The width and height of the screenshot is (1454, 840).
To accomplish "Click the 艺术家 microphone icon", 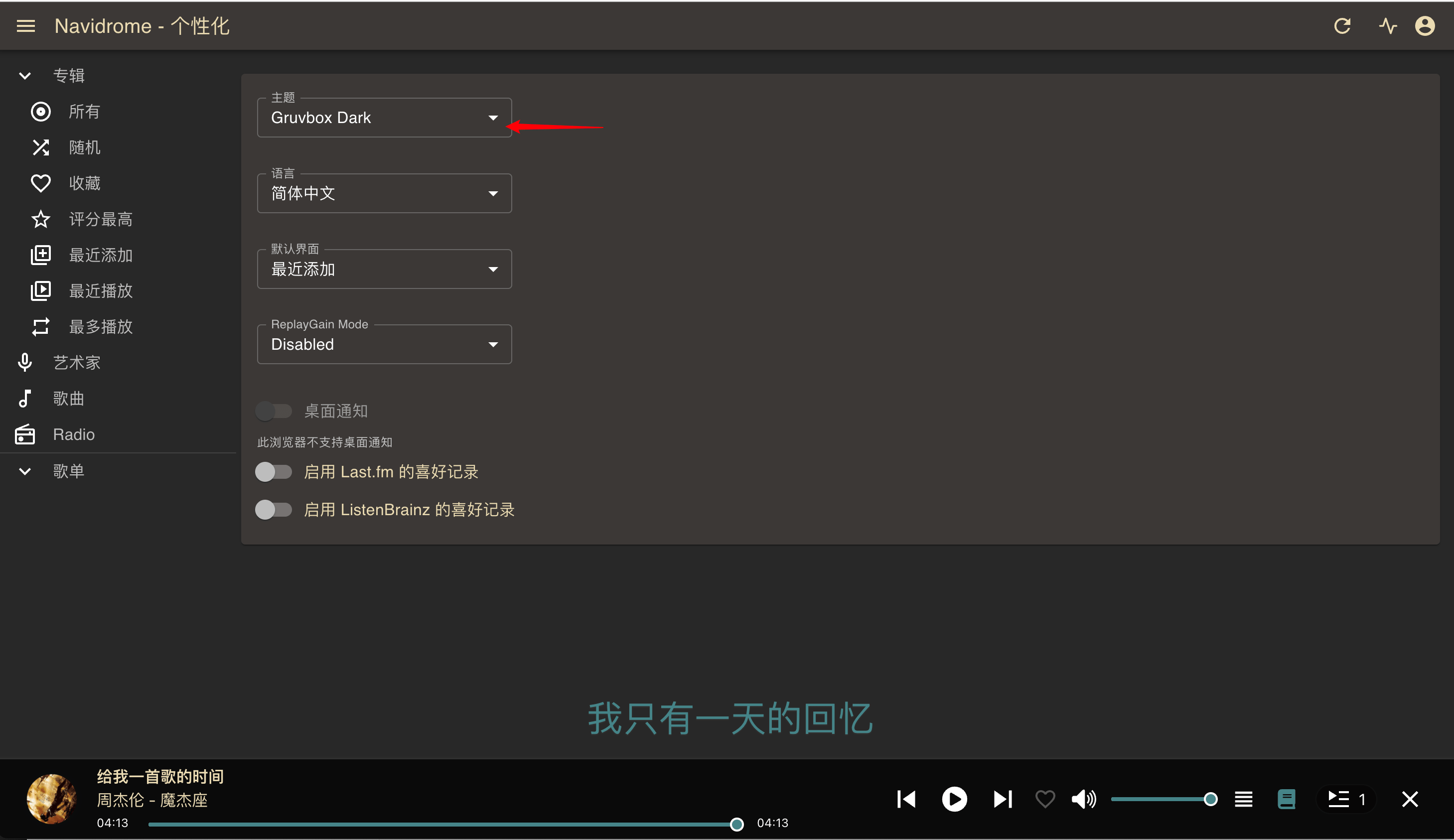I will point(25,362).
